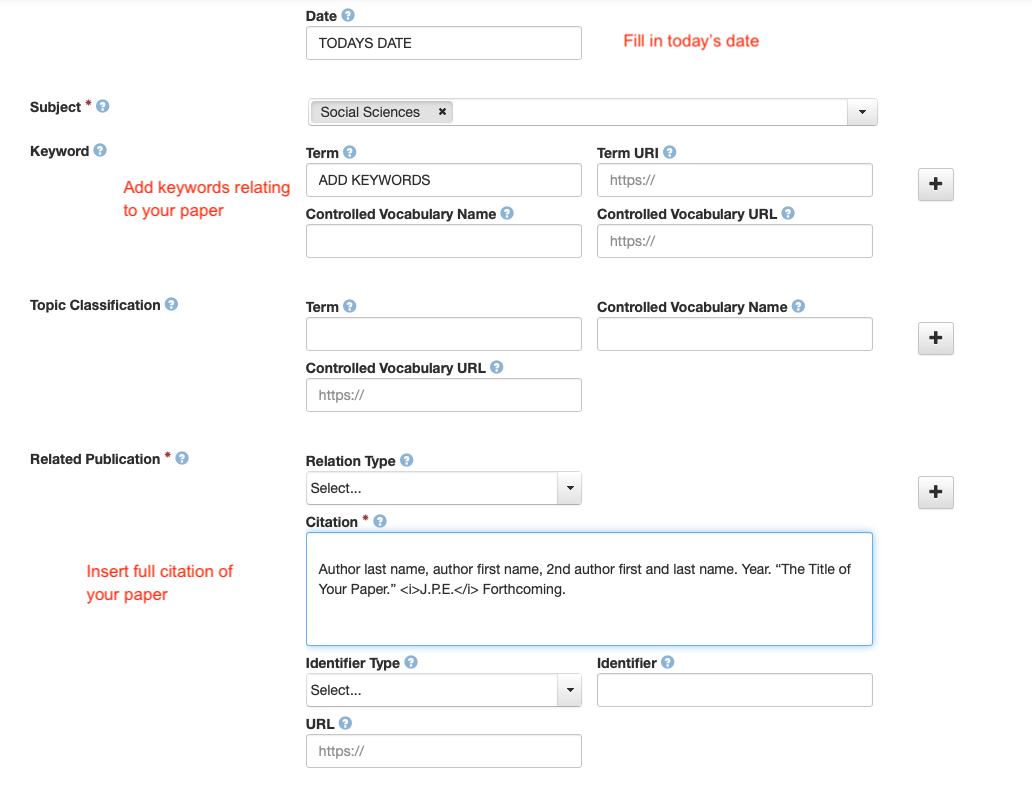Add another Related Publication entry
The width and height of the screenshot is (1032, 794).
pyautogui.click(x=936, y=492)
